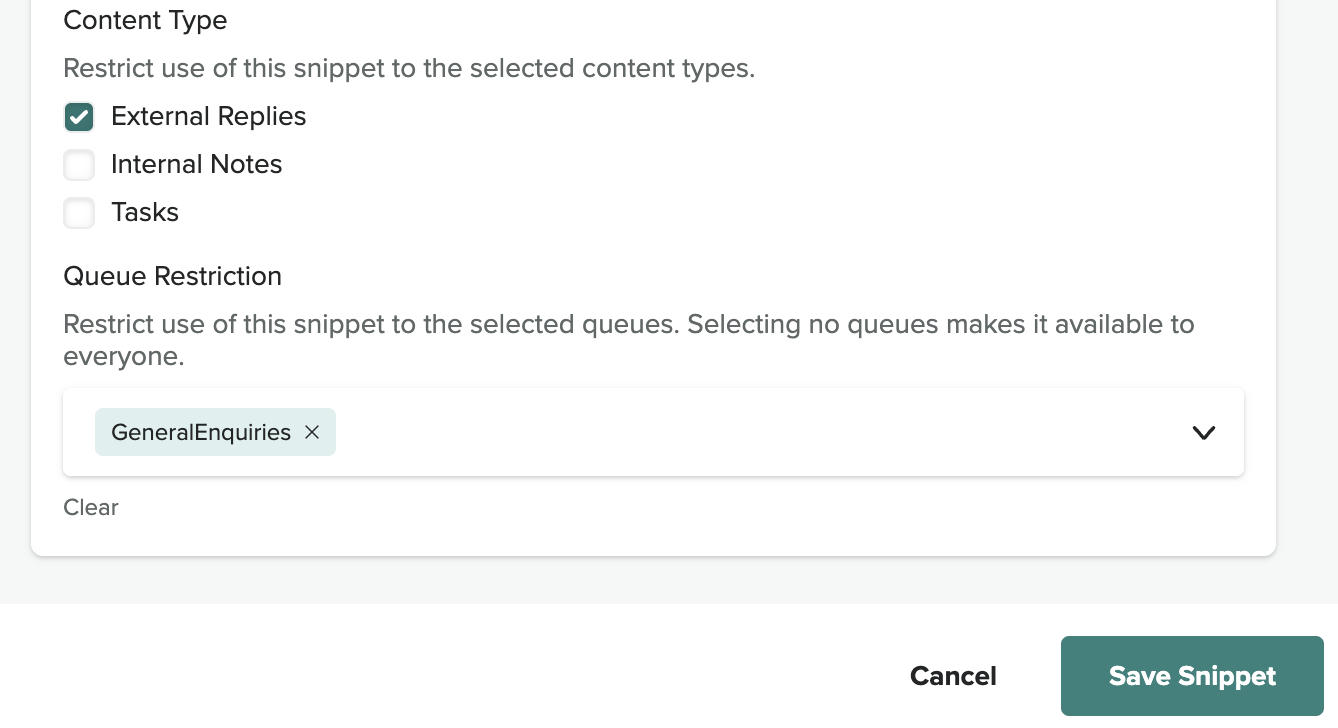Tick the Tasks checkbox
Image resolution: width=1338 pixels, height=728 pixels.
pos(79,213)
